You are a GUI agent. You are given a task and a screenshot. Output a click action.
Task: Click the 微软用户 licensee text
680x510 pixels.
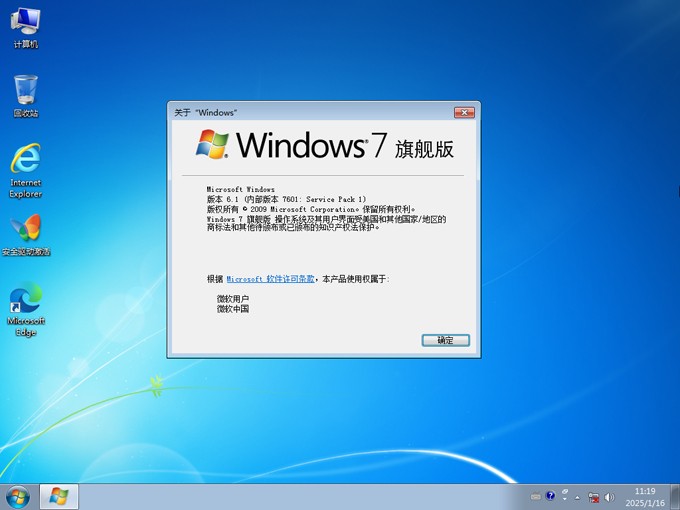233,299
